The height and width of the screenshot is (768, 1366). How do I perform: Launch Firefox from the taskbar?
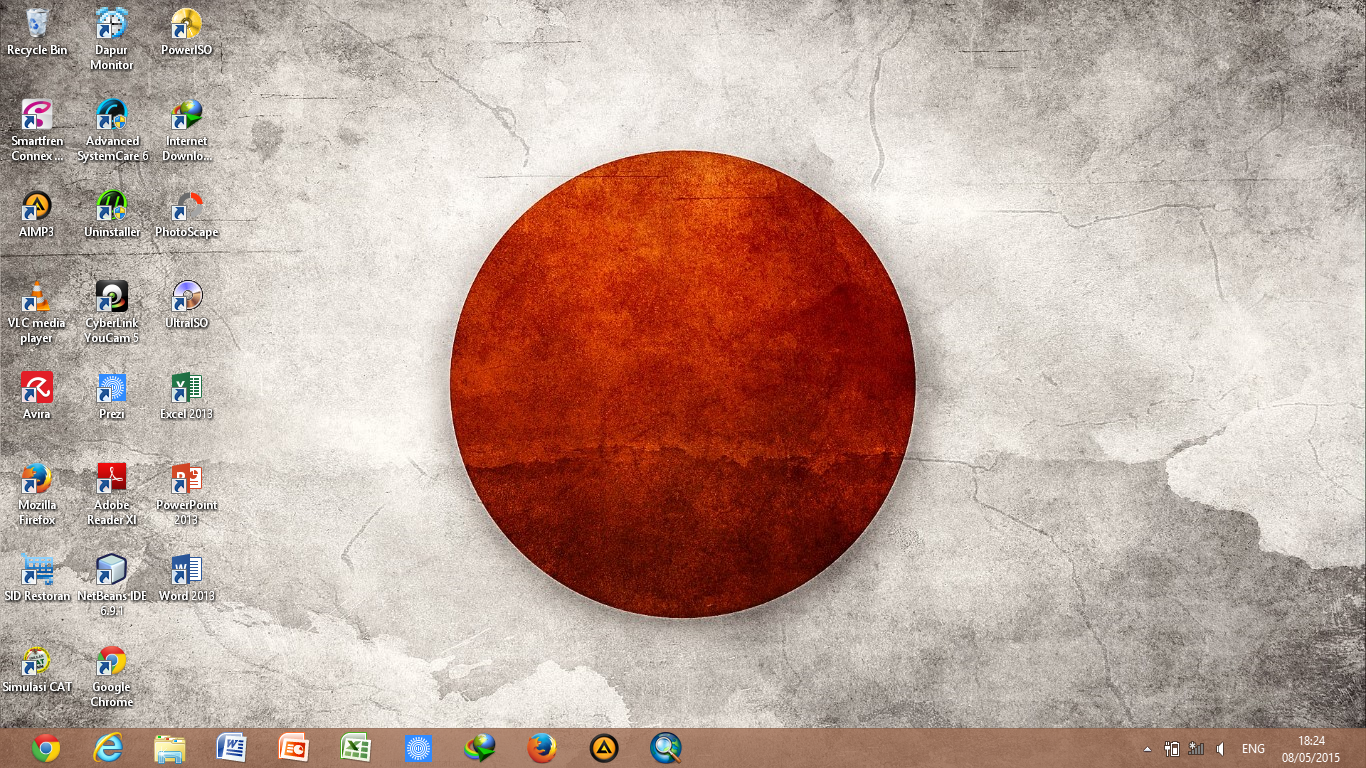point(542,748)
